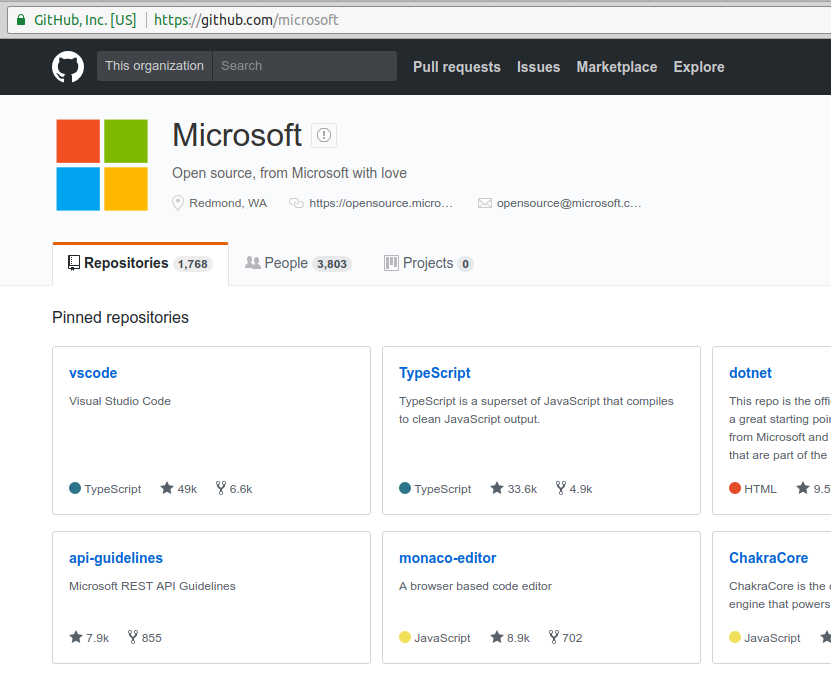This screenshot has height=682, width=831.
Task: Open the GitHub Octocat logo home link
Action: [x=68, y=67]
